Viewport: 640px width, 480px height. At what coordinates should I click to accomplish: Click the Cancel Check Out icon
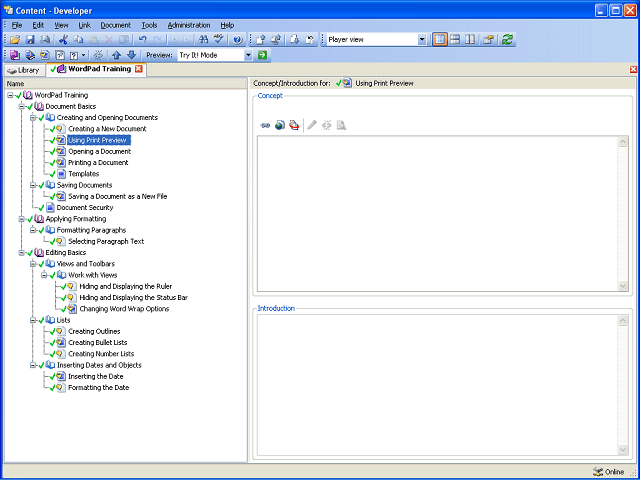(310, 40)
